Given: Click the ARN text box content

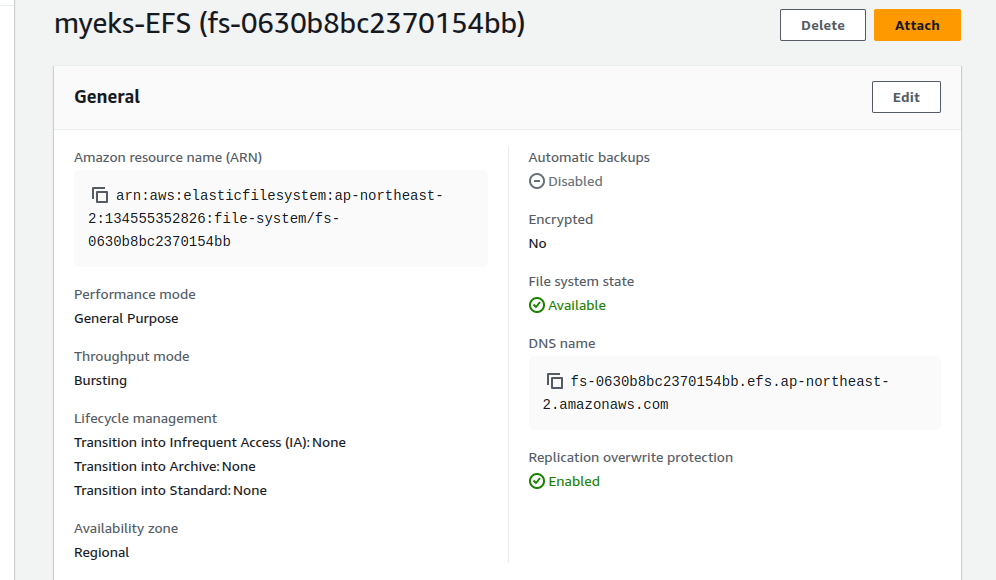Looking at the screenshot, I should pyautogui.click(x=281, y=218).
